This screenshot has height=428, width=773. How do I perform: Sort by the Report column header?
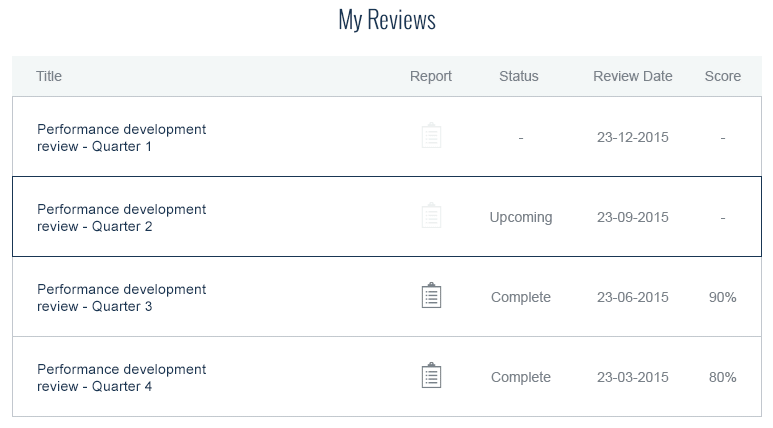click(x=431, y=76)
